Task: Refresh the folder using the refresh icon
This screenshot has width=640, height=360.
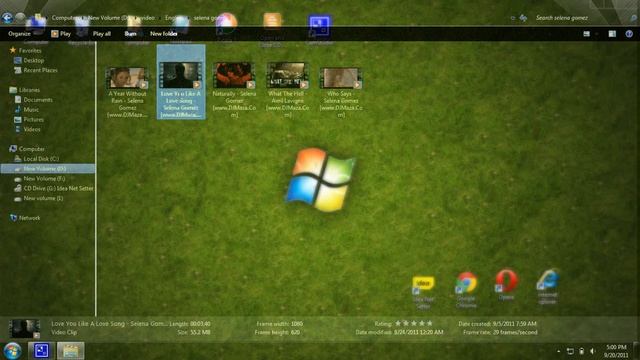Action: pyautogui.click(x=523, y=18)
